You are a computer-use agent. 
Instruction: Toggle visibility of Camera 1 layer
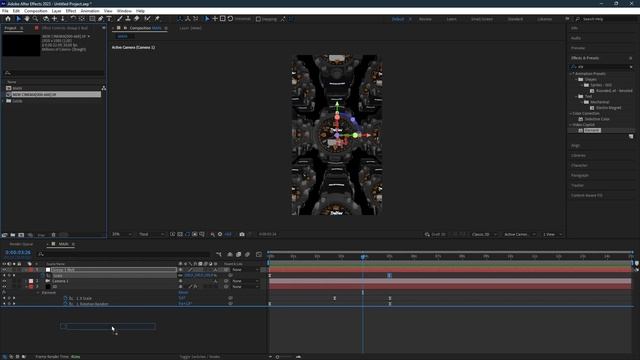pyautogui.click(x=4, y=281)
